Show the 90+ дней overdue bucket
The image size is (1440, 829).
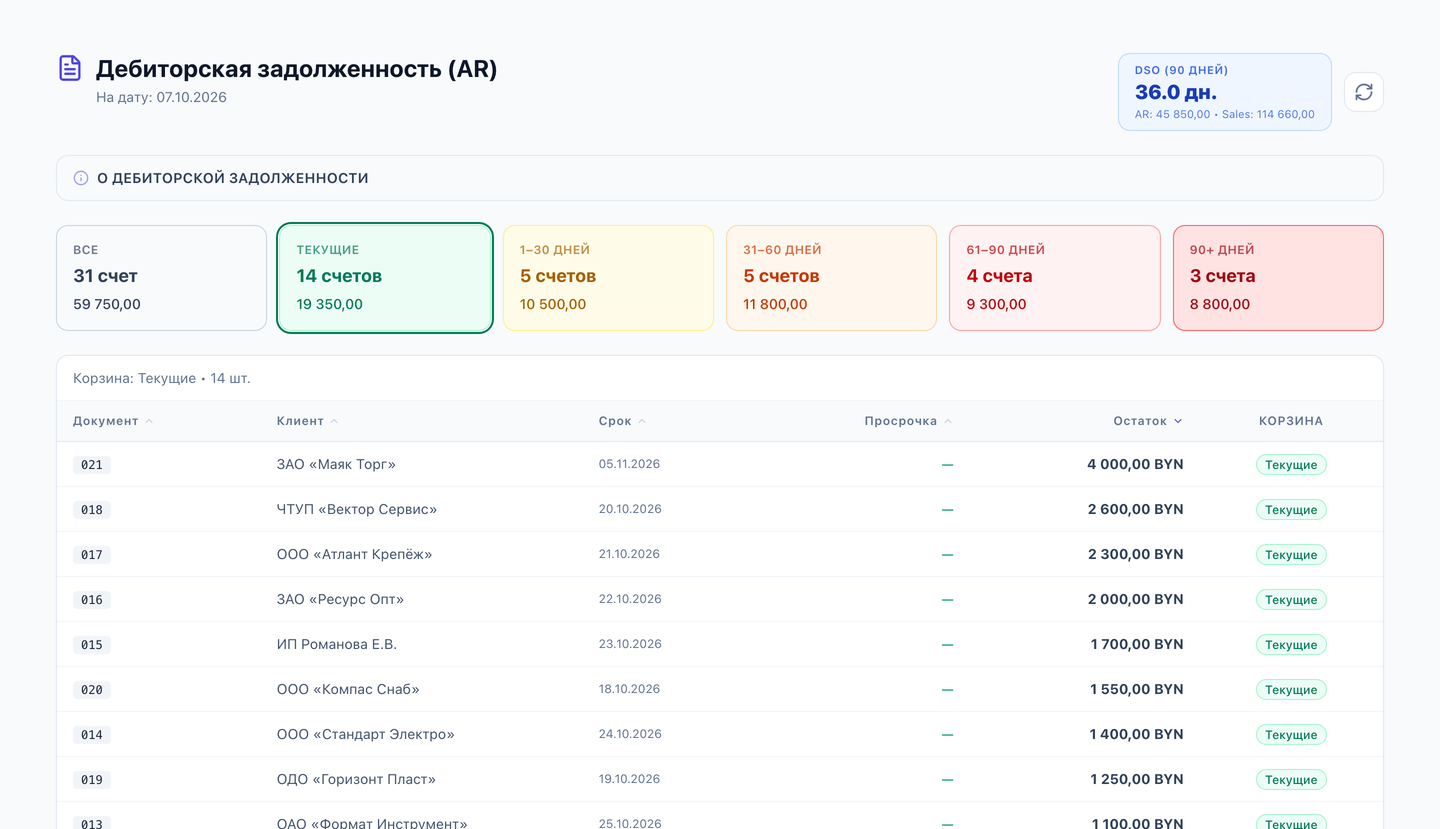click(1278, 278)
